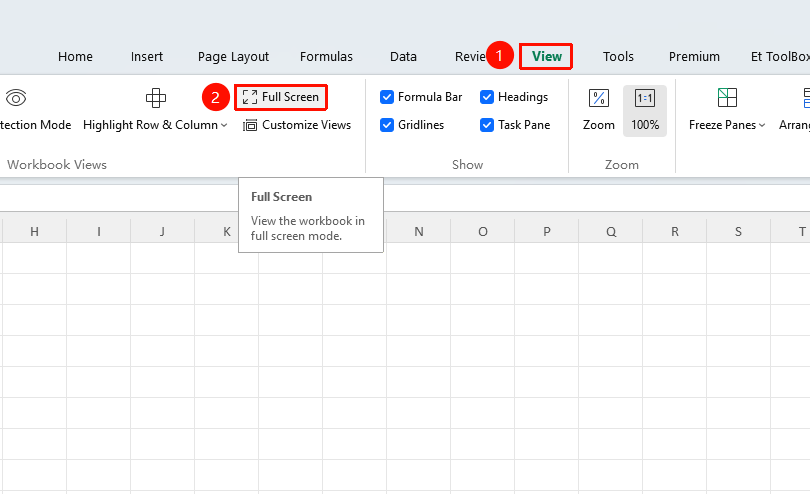Image resolution: width=810 pixels, height=494 pixels.
Task: Open the Et ToolBox tab
Action: (x=780, y=56)
